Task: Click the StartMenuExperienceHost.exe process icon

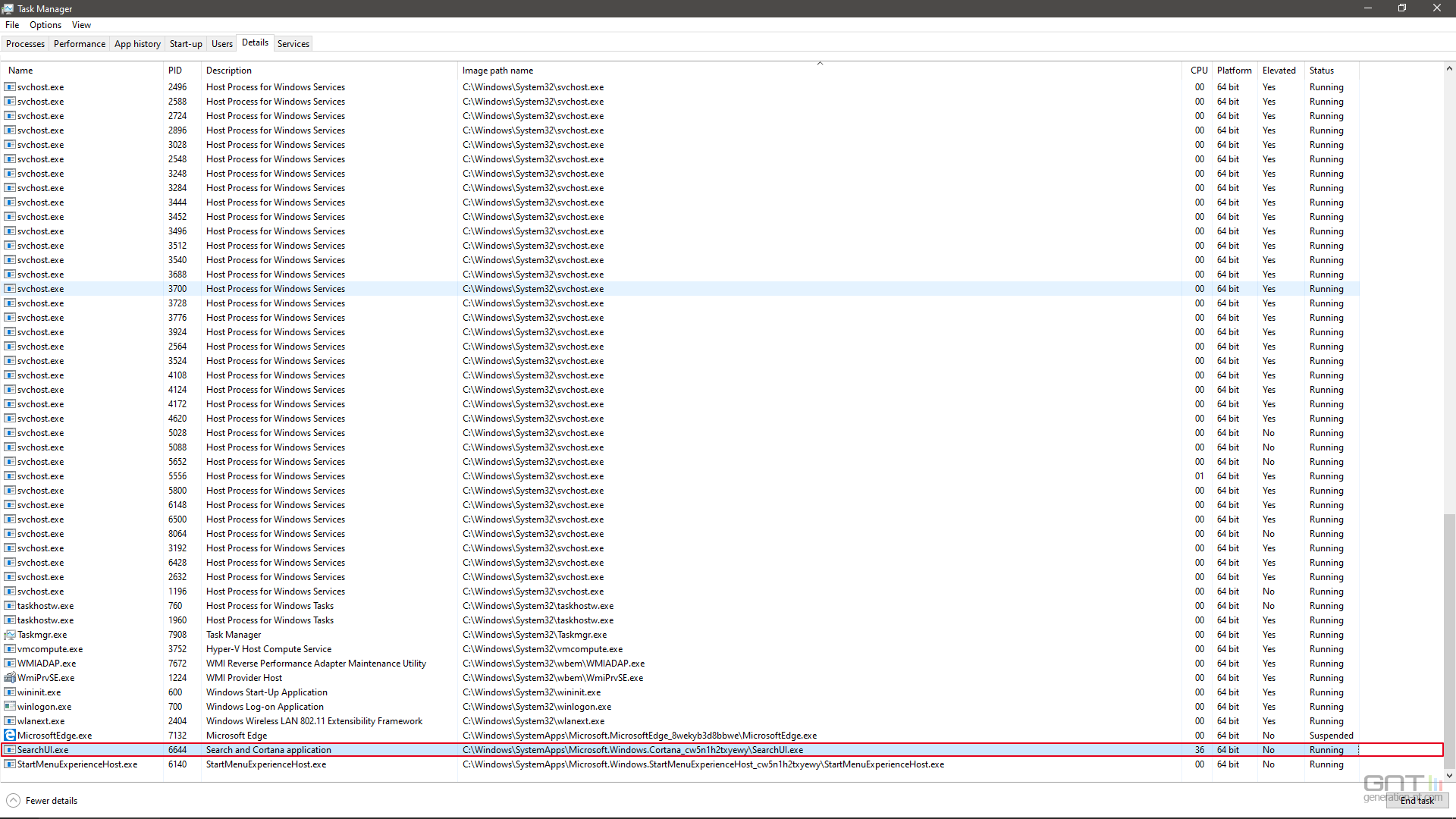Action: (x=10, y=764)
